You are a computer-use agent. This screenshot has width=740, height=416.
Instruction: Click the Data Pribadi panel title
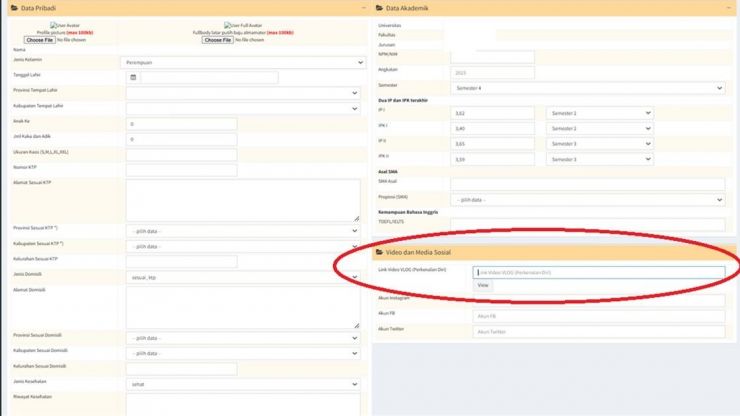[38, 8]
